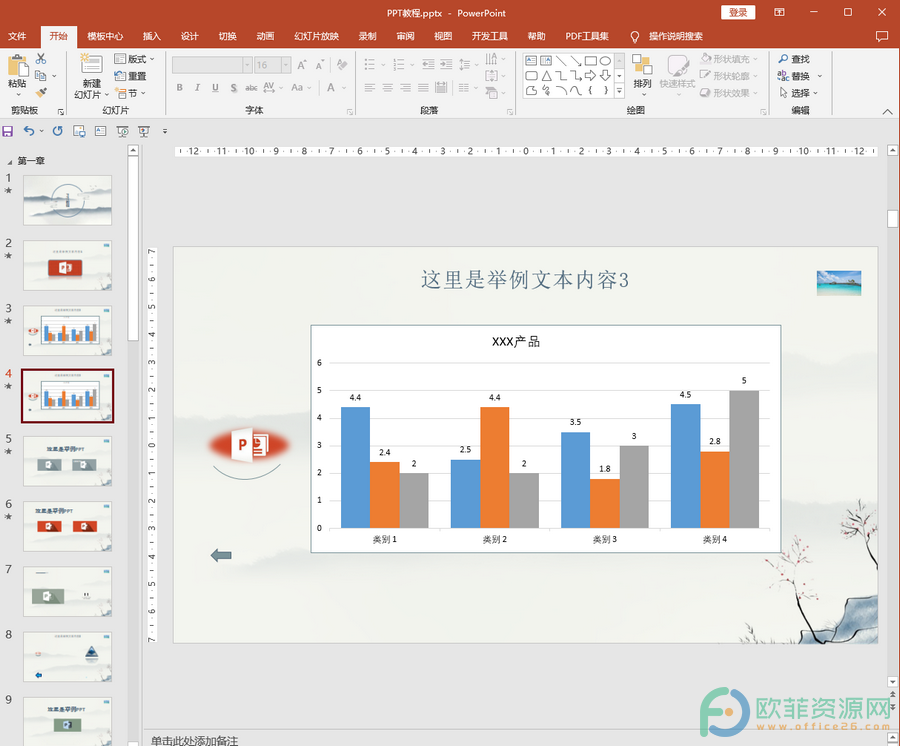Click the Redo/Repeat icon
The height and width of the screenshot is (746, 900).
click(x=57, y=131)
